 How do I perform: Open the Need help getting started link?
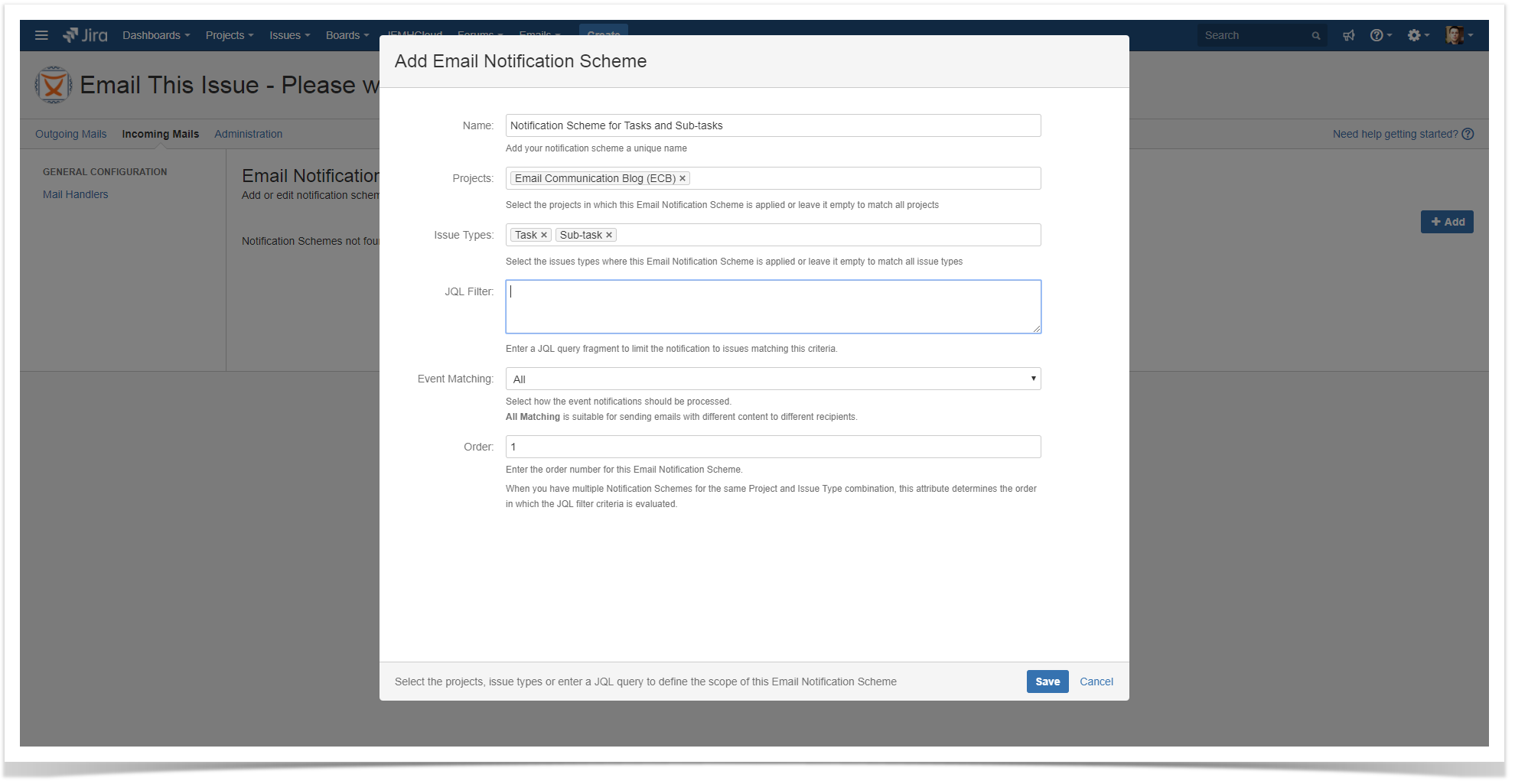coord(1396,134)
